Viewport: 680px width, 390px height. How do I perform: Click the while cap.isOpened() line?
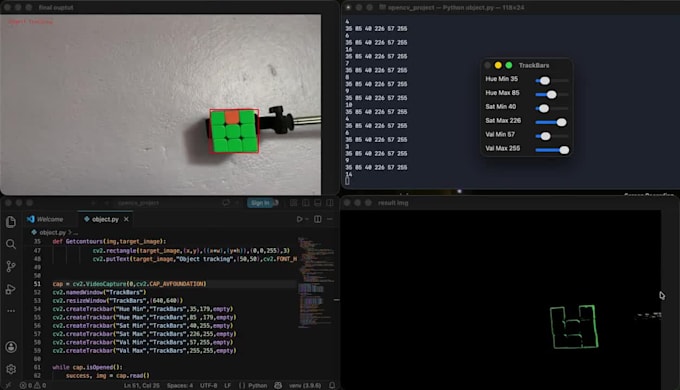(x=88, y=367)
